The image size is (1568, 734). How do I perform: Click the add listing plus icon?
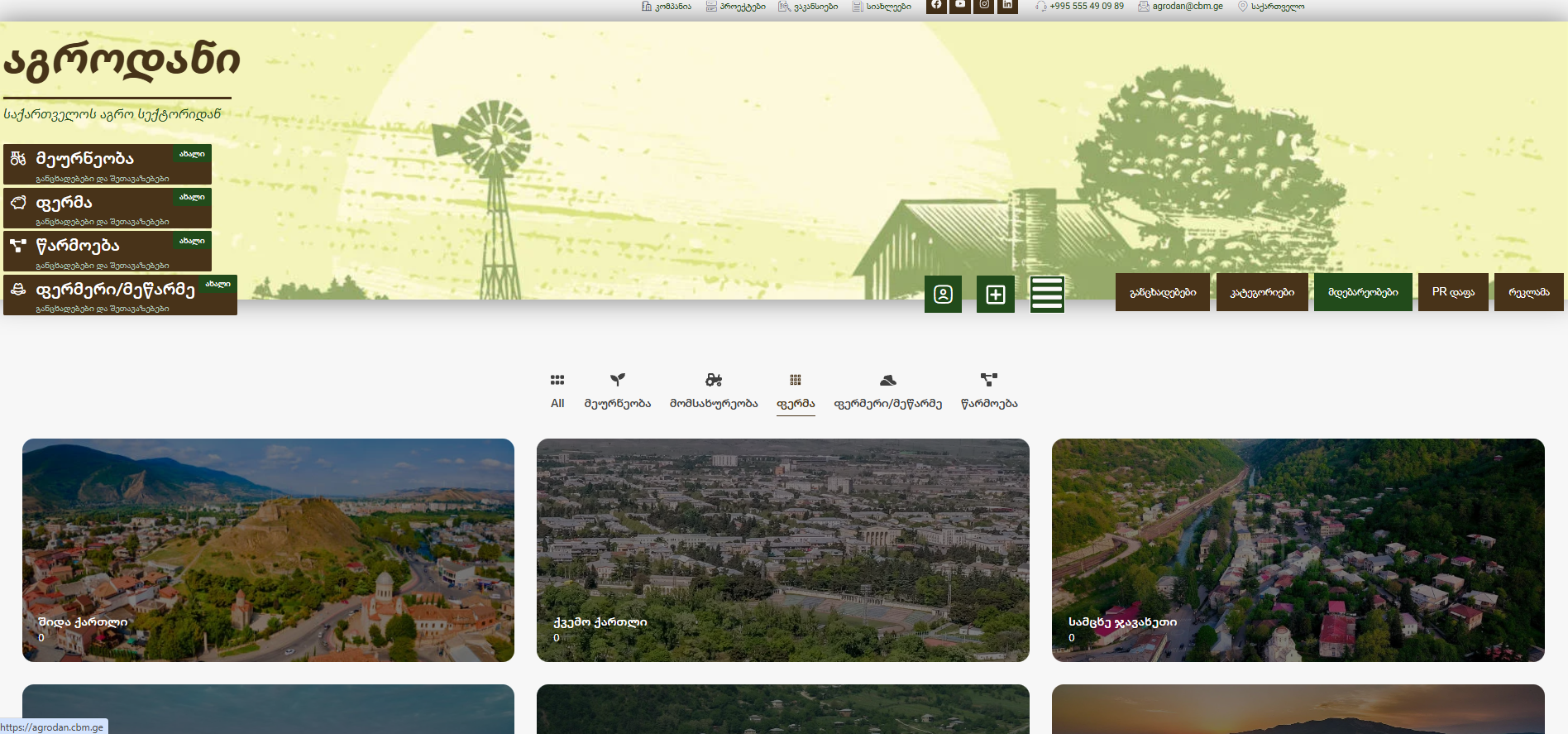pos(995,294)
